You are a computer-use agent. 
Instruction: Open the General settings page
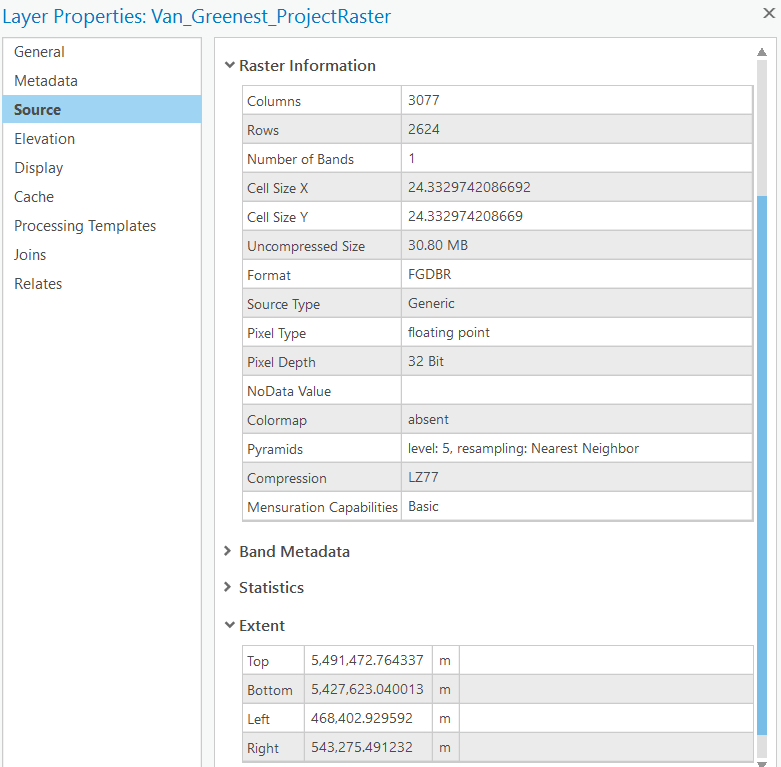40,52
